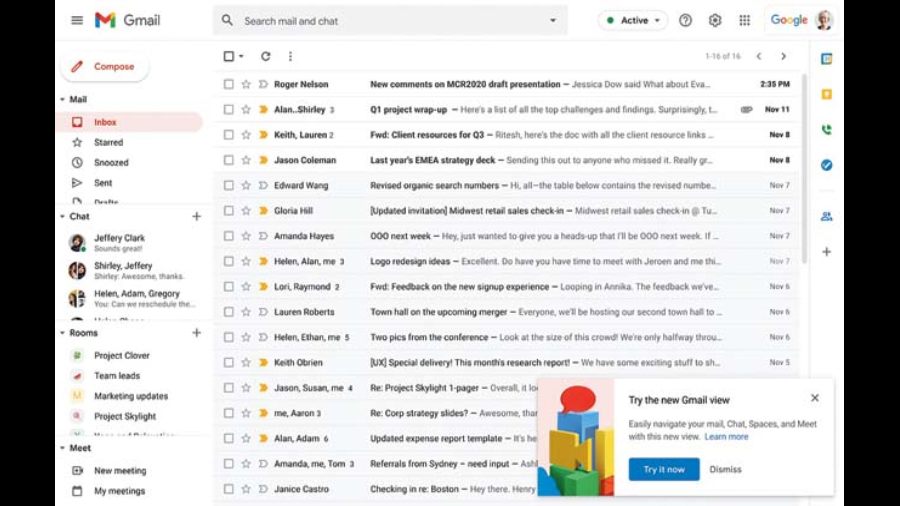Star the Keith Obrien email
900x506 pixels.
(246, 363)
